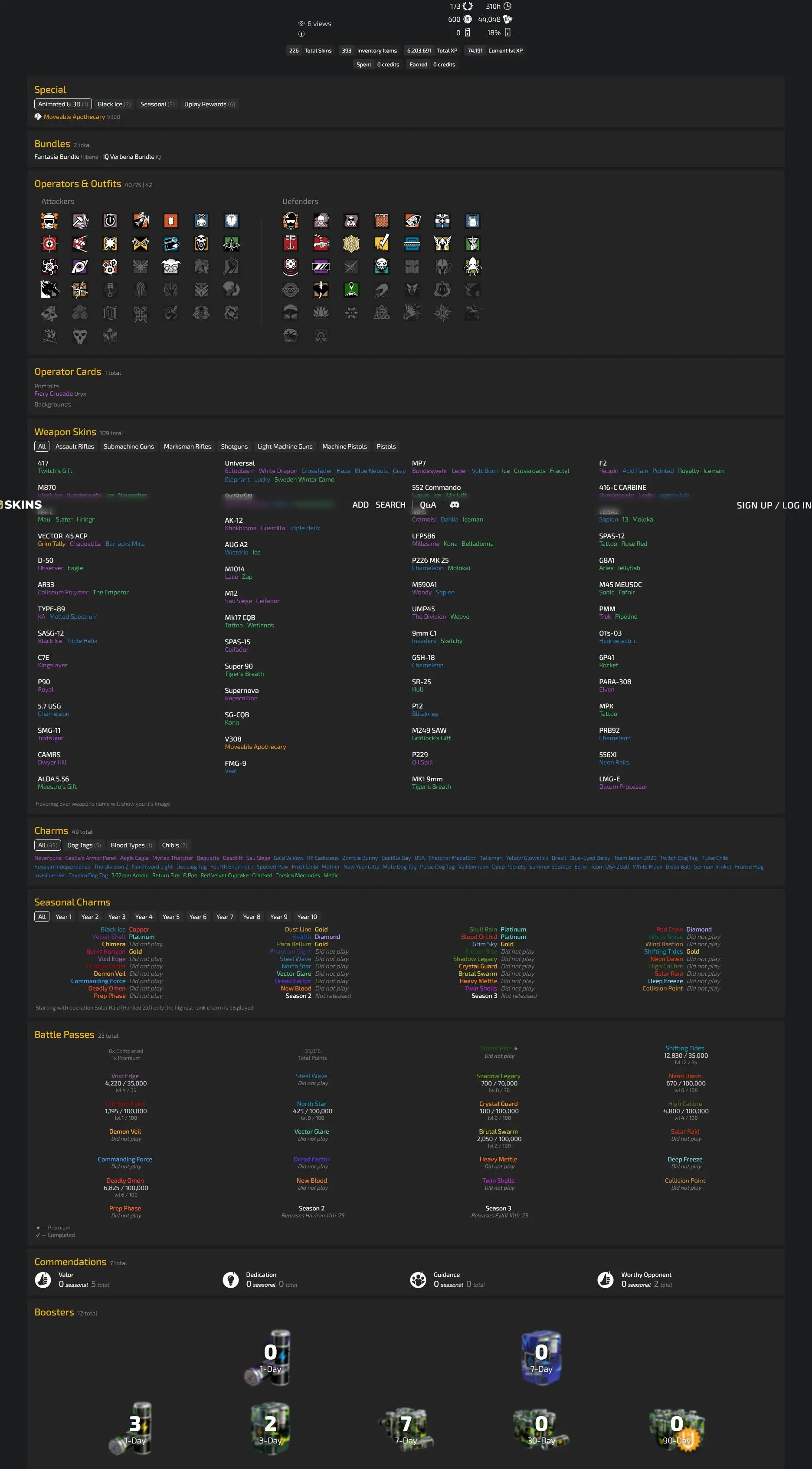Click the info icon below the views count
This screenshot has height=1469, width=812.
pyautogui.click(x=301, y=34)
